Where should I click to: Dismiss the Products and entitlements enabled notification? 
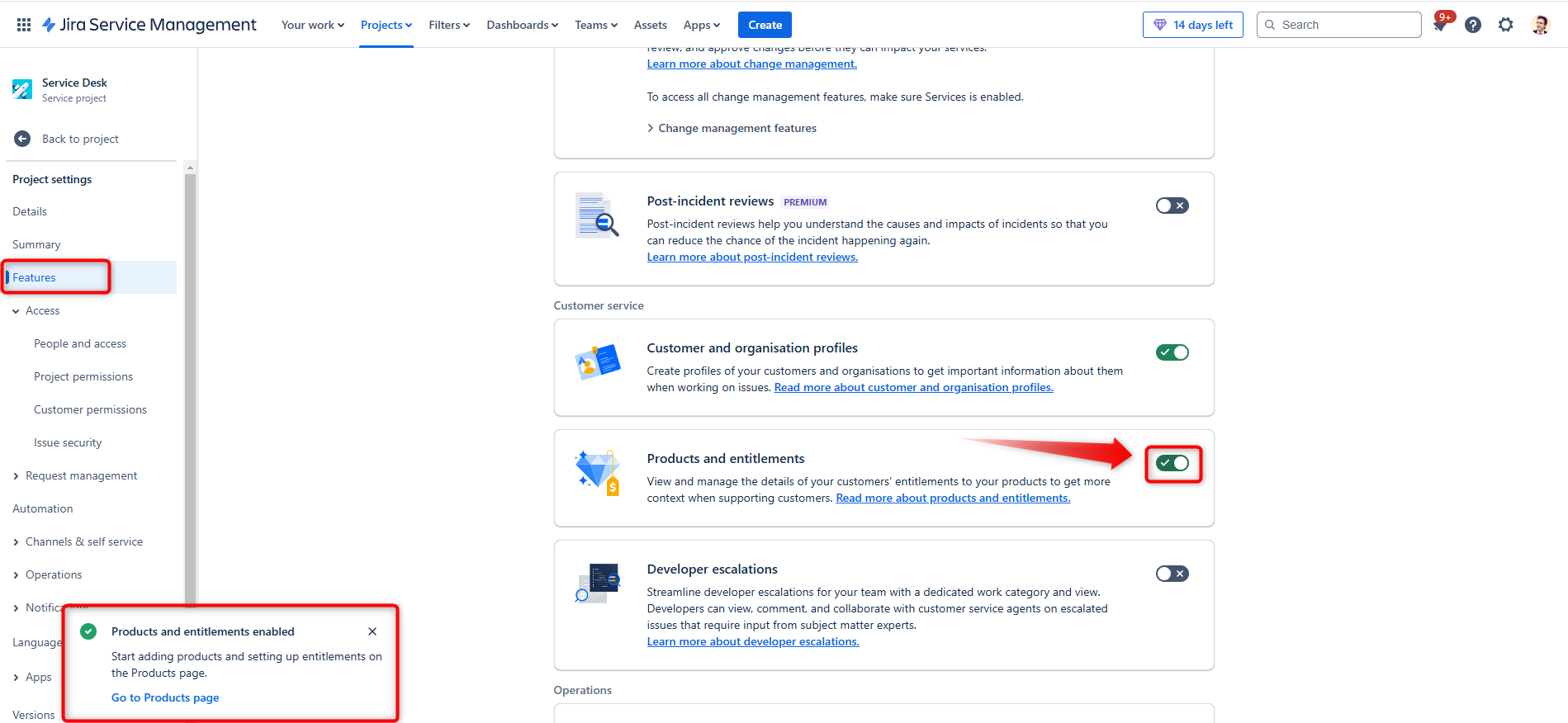pyautogui.click(x=372, y=631)
